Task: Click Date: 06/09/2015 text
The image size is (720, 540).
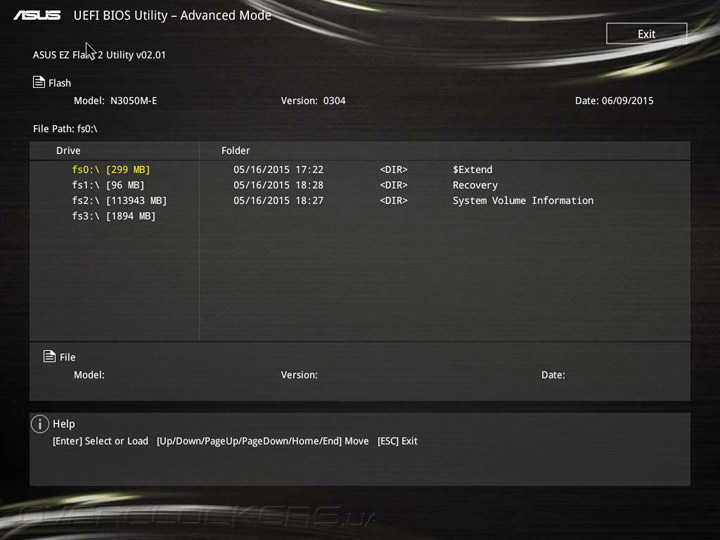Action: (614, 101)
